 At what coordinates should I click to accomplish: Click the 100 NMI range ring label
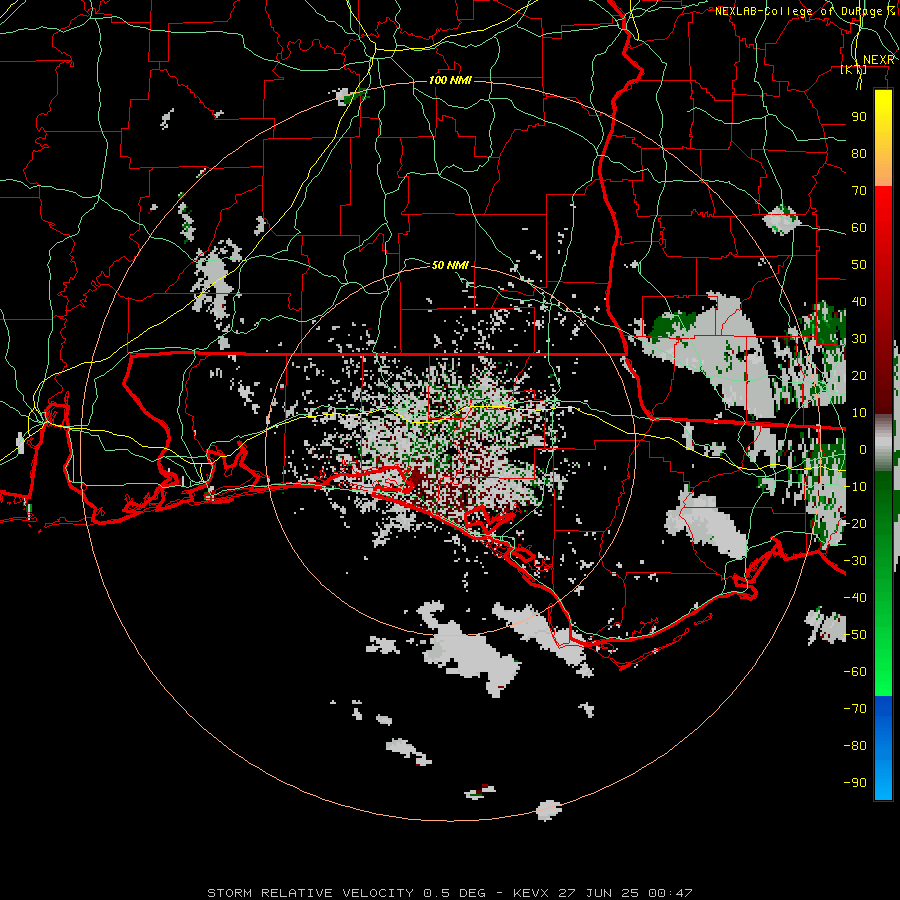tap(450, 80)
